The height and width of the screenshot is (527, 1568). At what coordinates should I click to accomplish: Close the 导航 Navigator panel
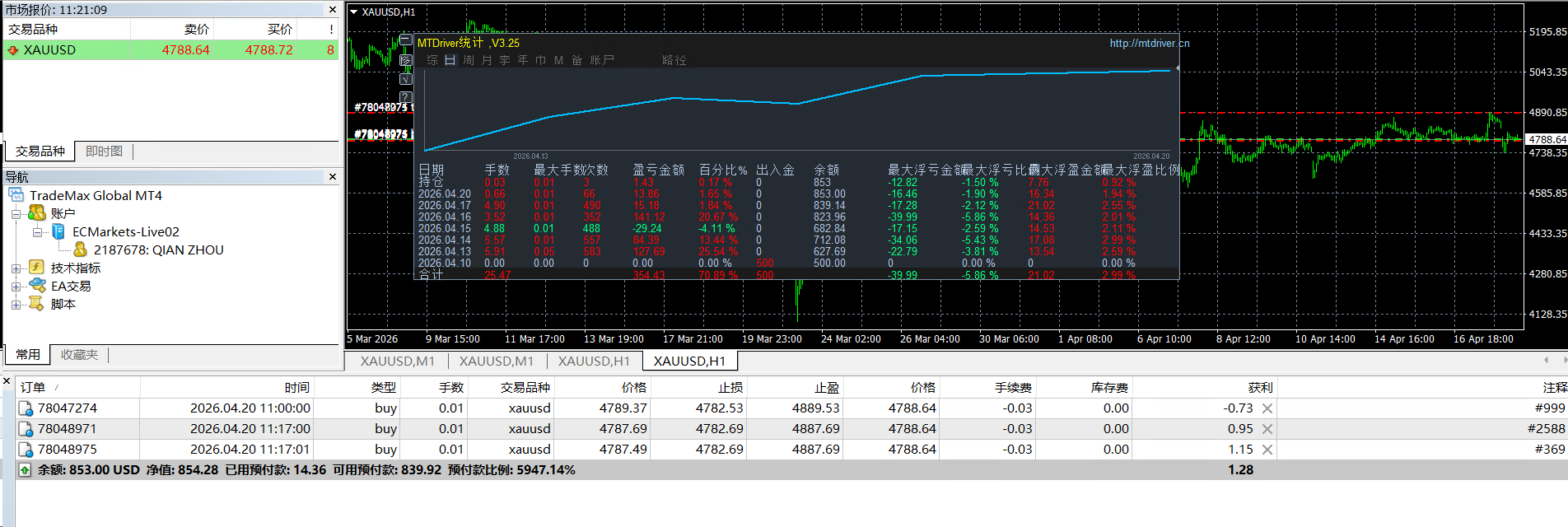click(x=333, y=177)
